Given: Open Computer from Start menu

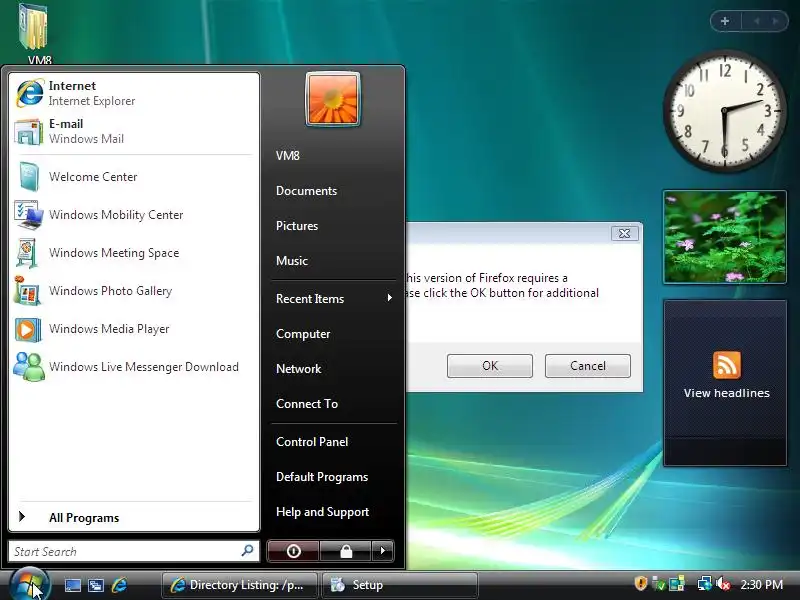Looking at the screenshot, I should click(x=303, y=334).
